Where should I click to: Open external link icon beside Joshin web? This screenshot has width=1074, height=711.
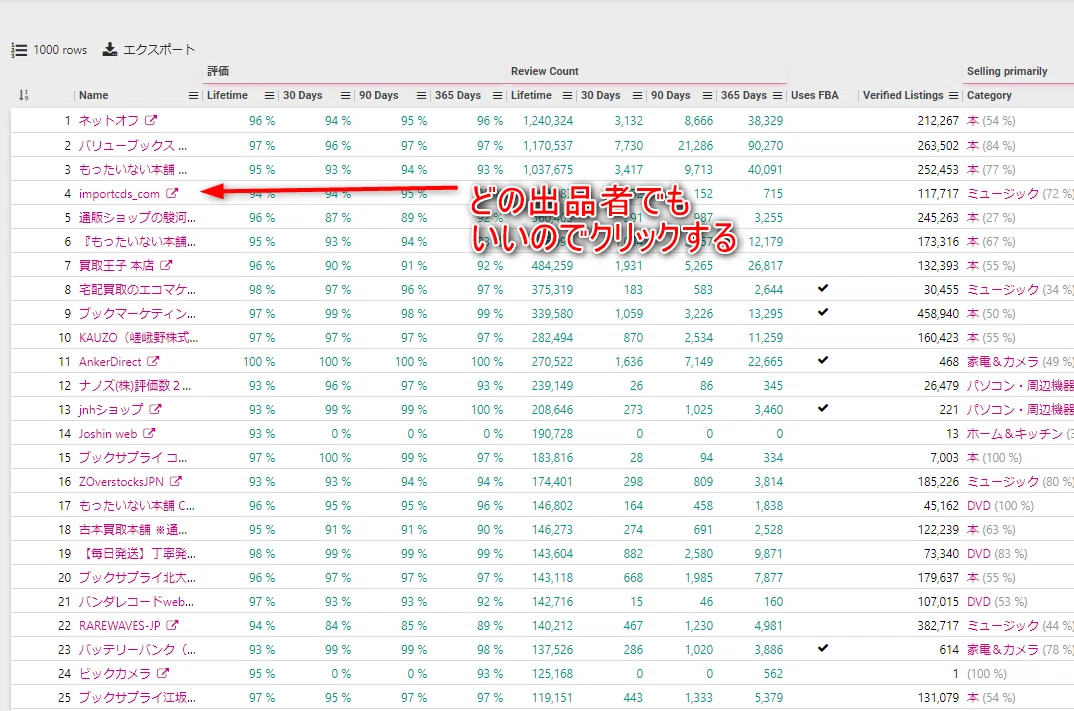(149, 433)
